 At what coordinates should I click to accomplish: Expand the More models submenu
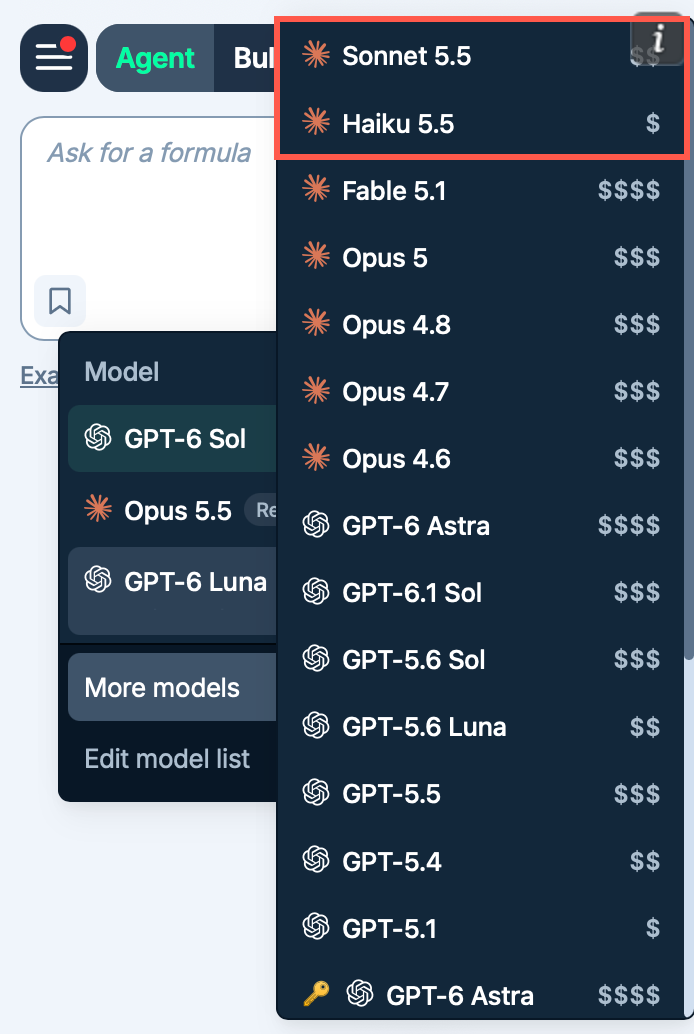point(172,687)
